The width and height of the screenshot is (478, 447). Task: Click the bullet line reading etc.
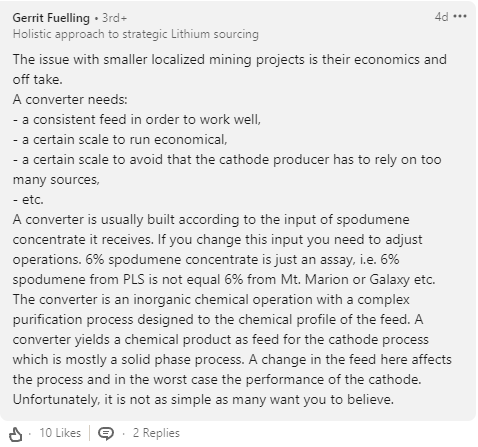point(28,200)
